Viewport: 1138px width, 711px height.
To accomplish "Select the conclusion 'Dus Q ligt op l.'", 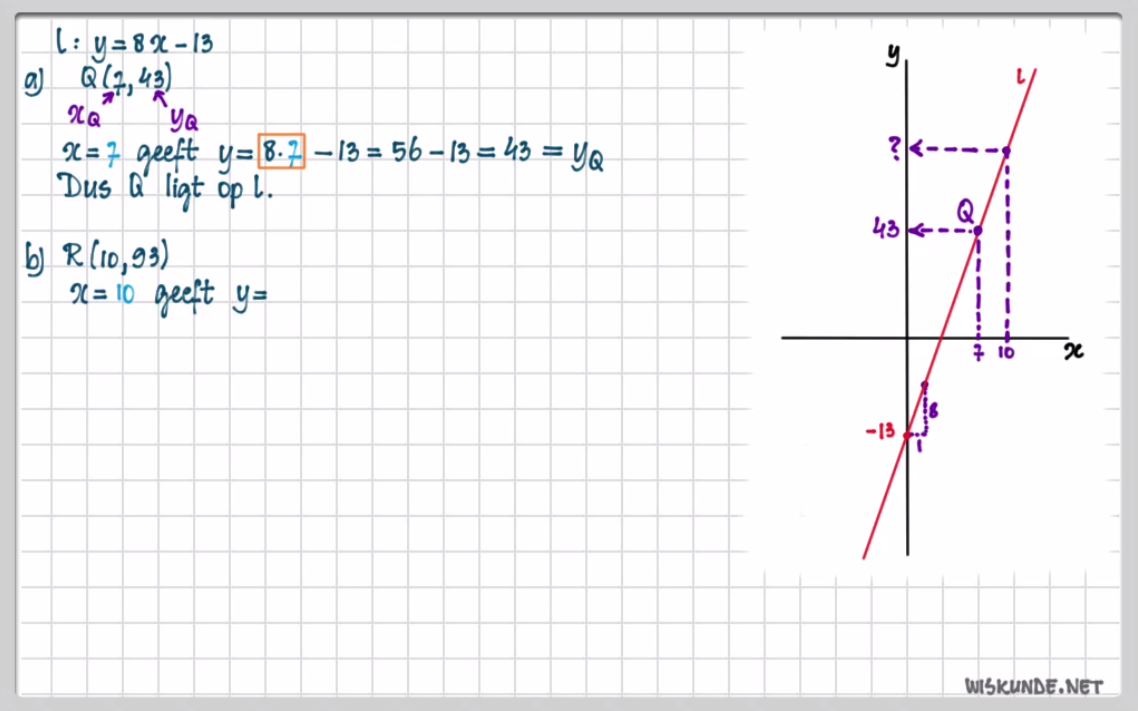I will pos(165,189).
